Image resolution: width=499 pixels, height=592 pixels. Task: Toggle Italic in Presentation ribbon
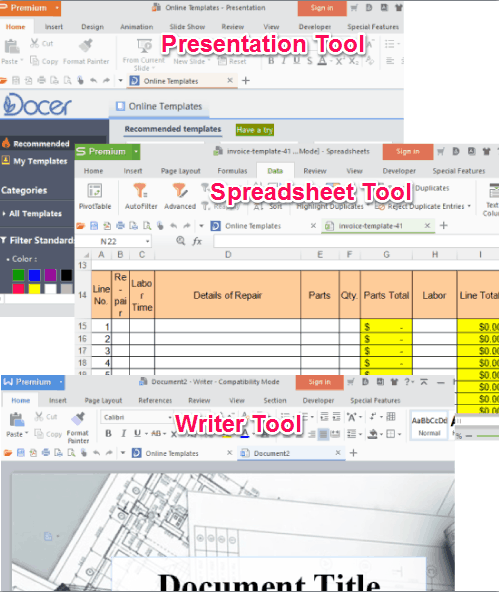click(283, 61)
